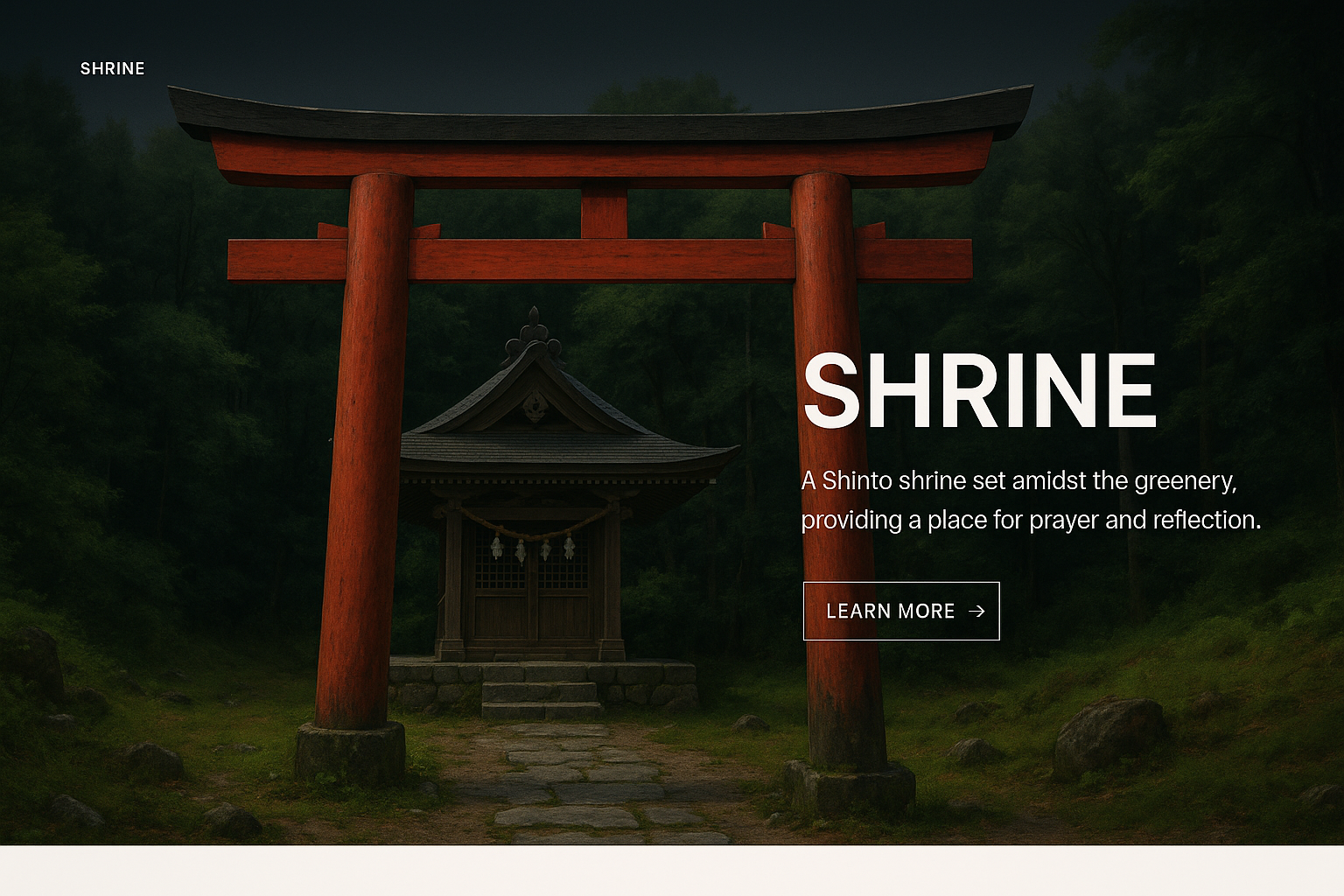Viewport: 1344px width, 896px height.
Task: Click the lower red crossbeam of the torii
Action: [600, 260]
